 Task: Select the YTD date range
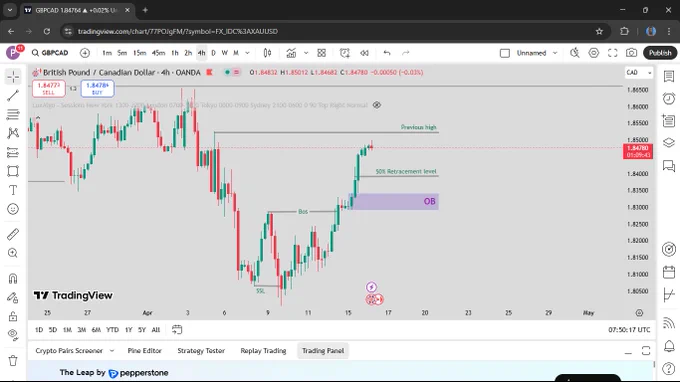pos(112,330)
